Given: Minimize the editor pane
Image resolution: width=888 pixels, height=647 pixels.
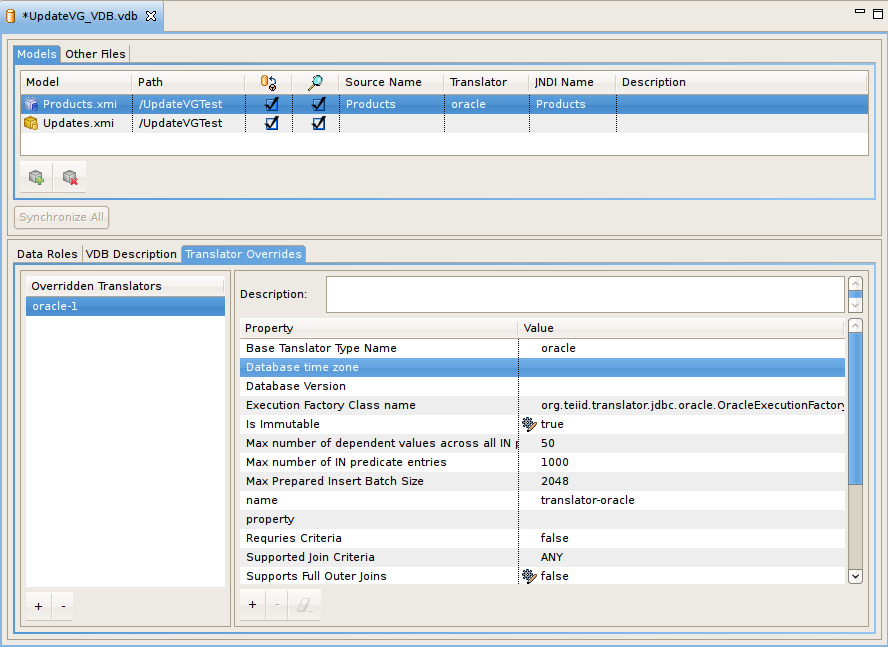Looking at the screenshot, I should [x=860, y=11].
